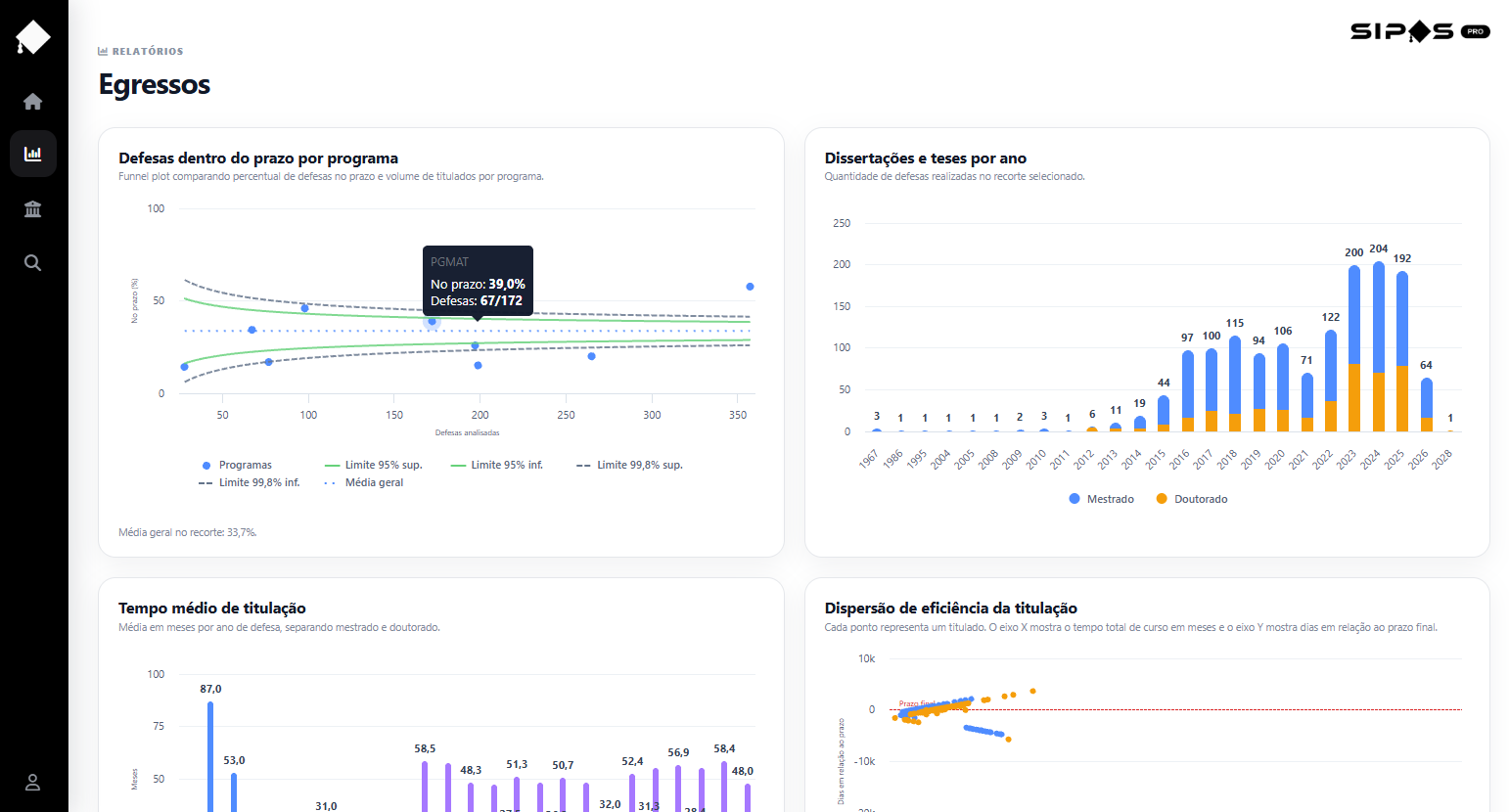This screenshot has height=812, width=1509.
Task: Open the user profile icon in sidebar
Action: click(x=33, y=783)
